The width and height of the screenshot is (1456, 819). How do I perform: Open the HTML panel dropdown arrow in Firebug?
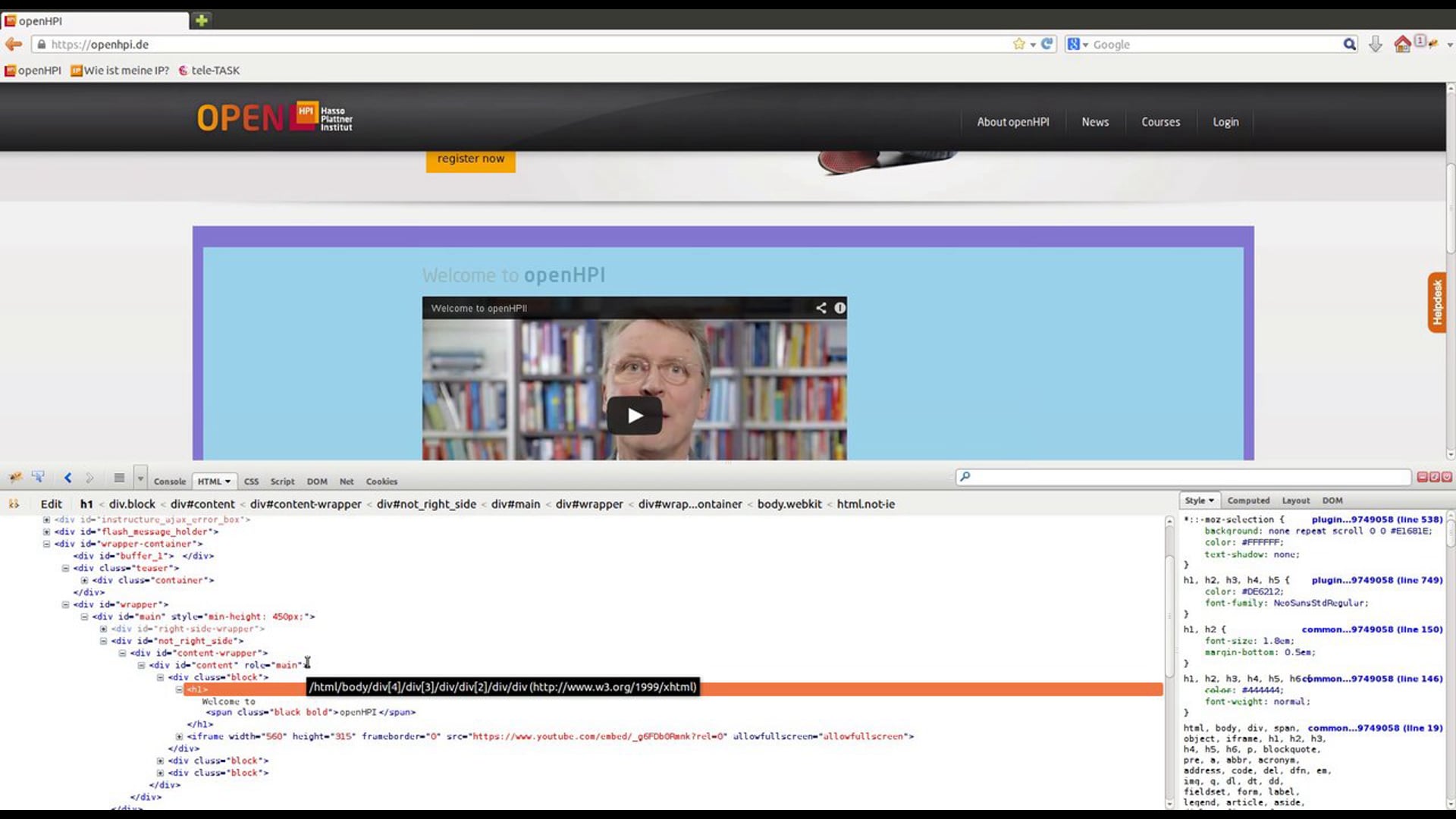click(x=226, y=481)
